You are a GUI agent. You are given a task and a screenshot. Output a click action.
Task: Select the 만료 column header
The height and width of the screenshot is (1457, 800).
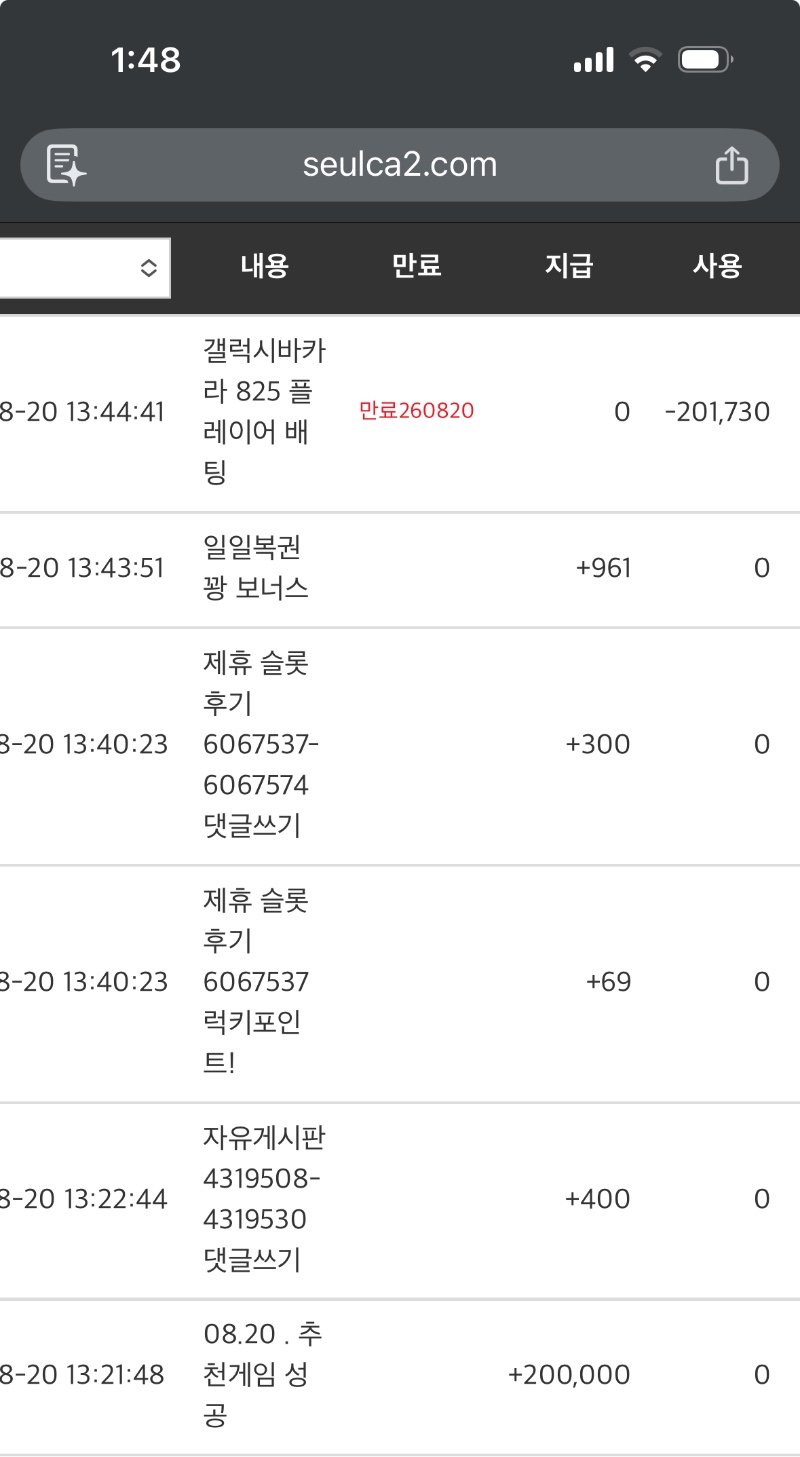[417, 266]
